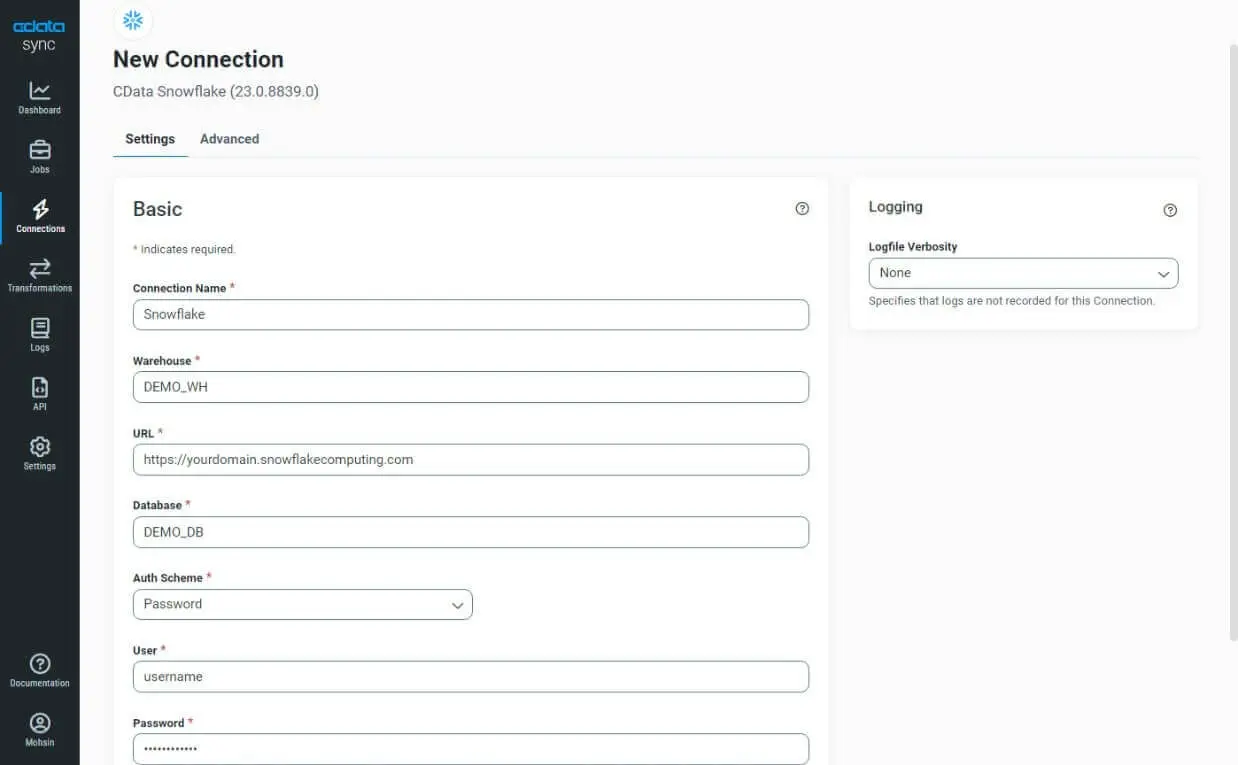Open the Dashboard from the sidebar
The height and width of the screenshot is (765, 1238).
40,95
